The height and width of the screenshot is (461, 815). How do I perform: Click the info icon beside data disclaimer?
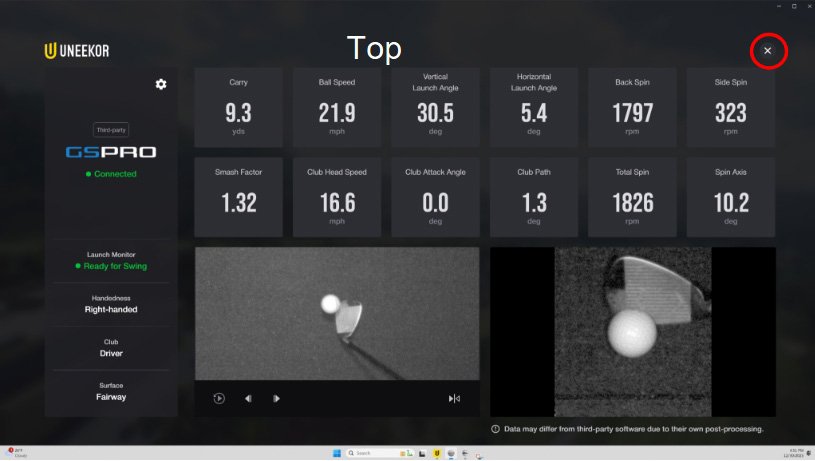click(496, 429)
